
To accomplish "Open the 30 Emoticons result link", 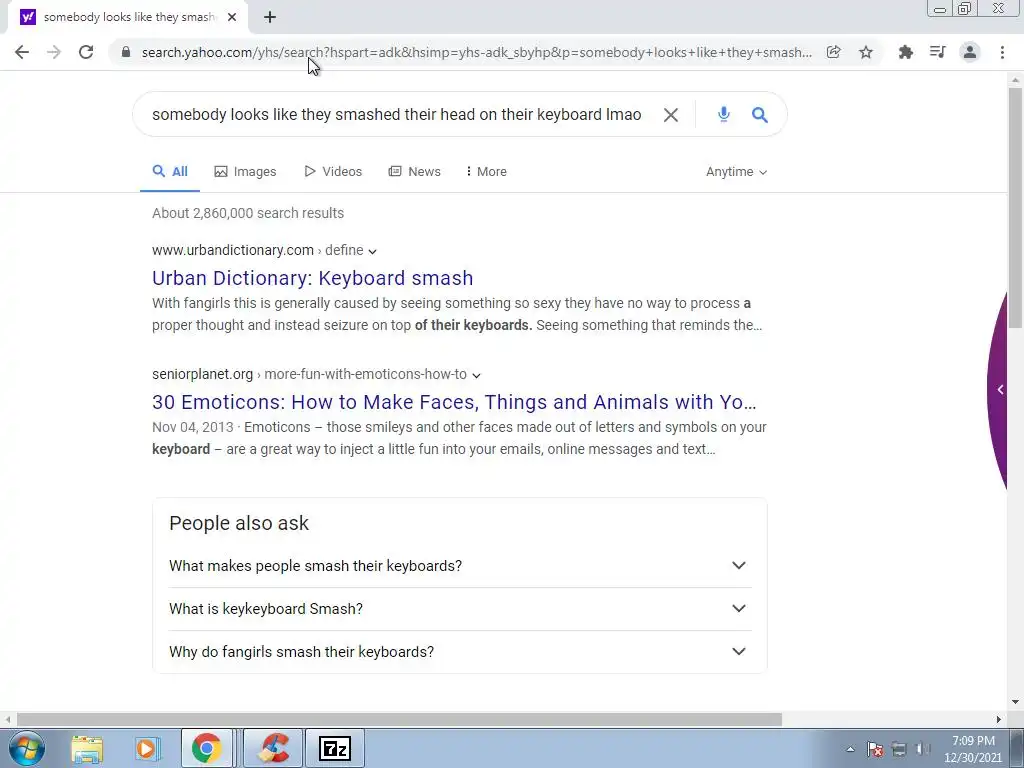I will [x=454, y=402].
